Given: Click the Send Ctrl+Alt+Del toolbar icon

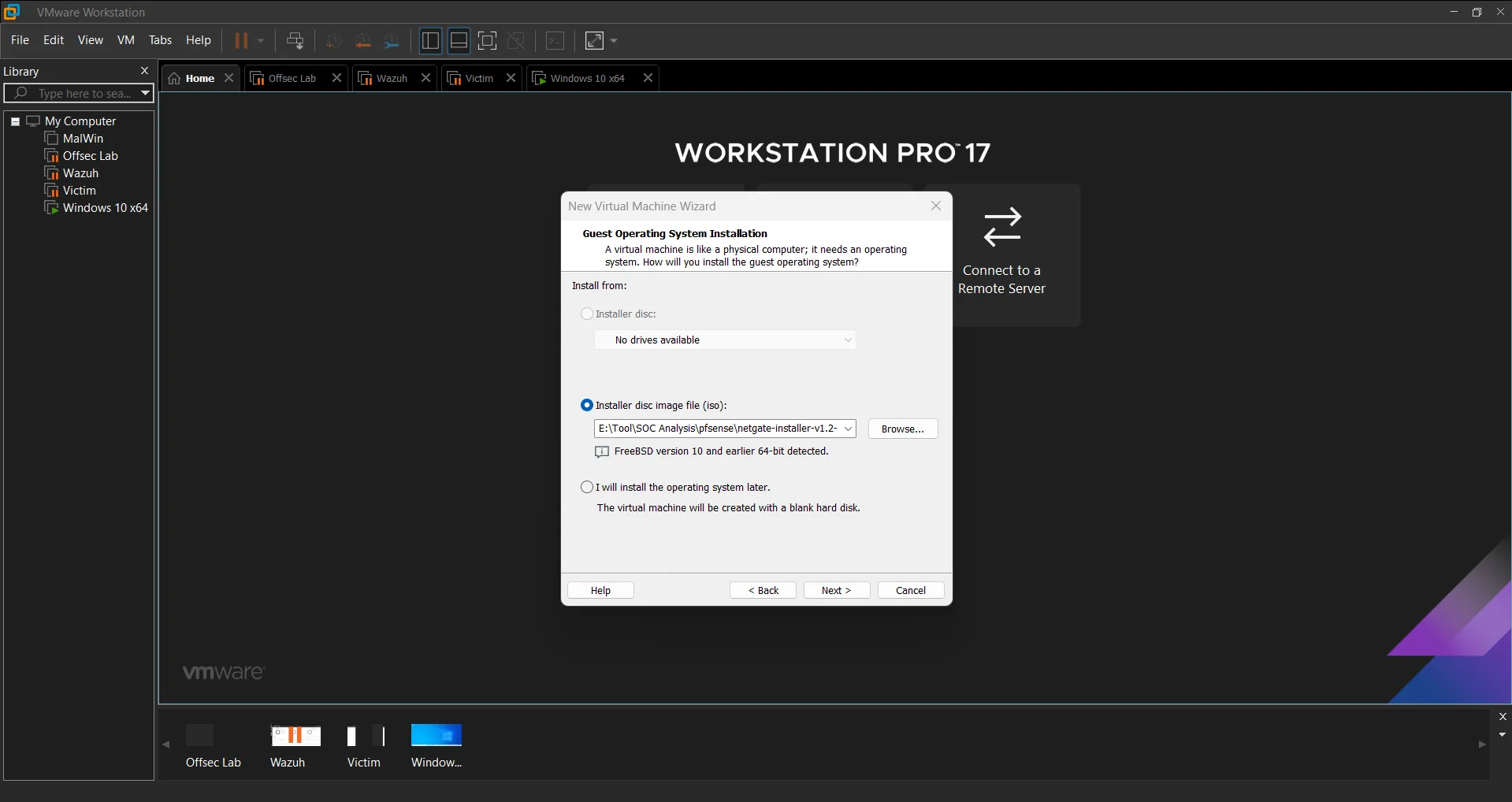Looking at the screenshot, I should [x=295, y=40].
